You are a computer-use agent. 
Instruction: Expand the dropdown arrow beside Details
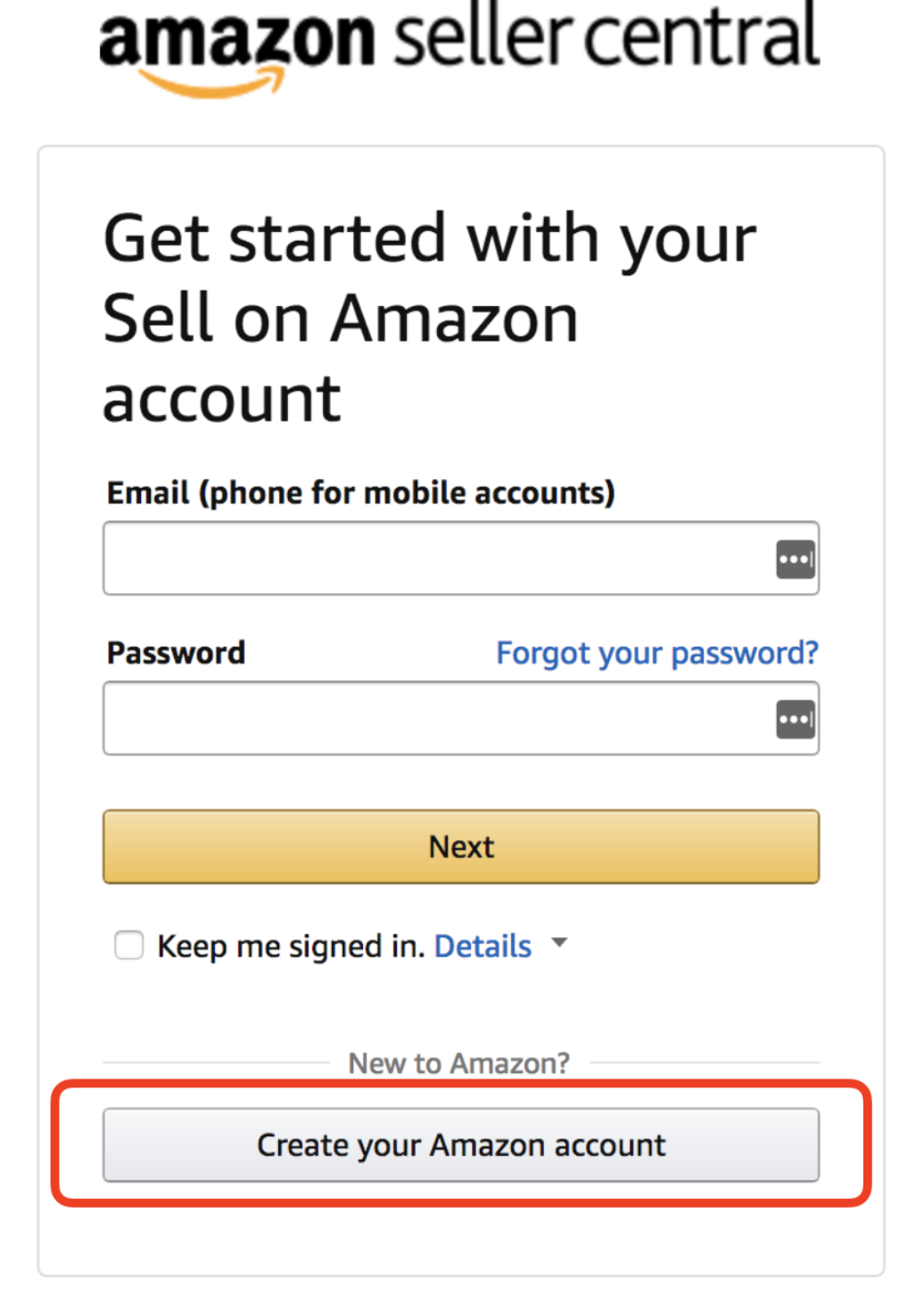pyautogui.click(x=559, y=943)
